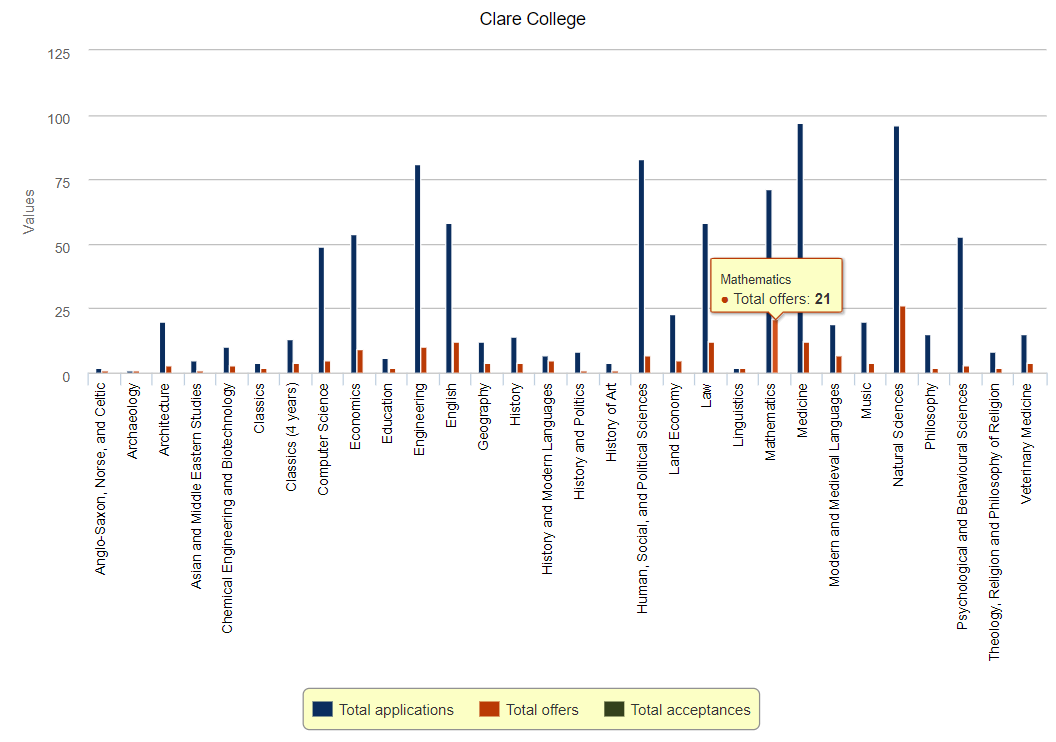Click the History and Modern Languages label
Viewport: 1056px width, 742px height.
point(547,479)
